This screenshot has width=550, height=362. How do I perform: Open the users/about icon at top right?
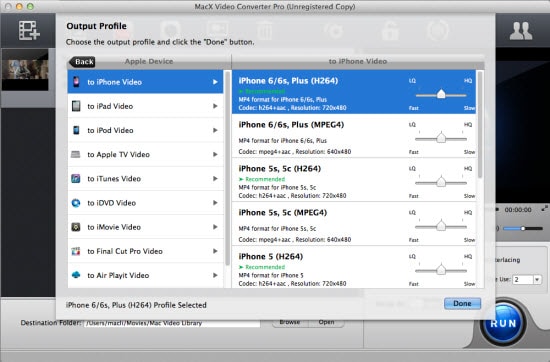[521, 31]
